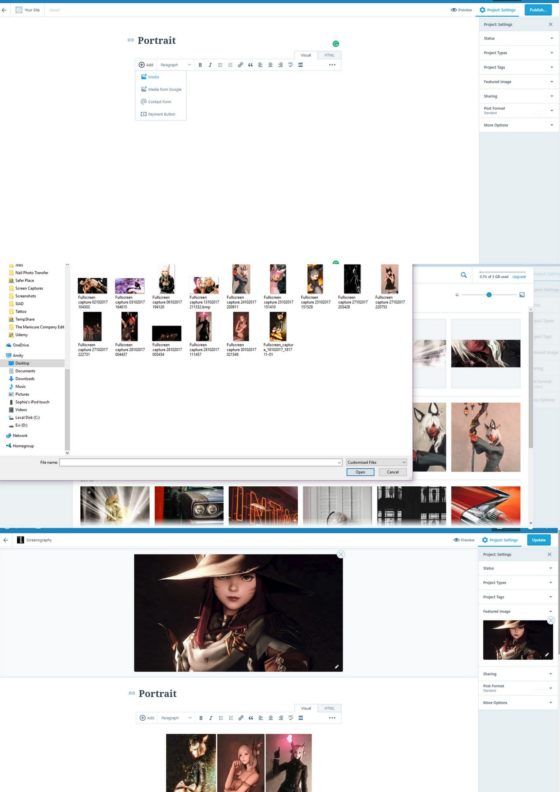Pick Contact Form from the Add dropdown
Image resolution: width=560 pixels, height=792 pixels.
click(156, 102)
